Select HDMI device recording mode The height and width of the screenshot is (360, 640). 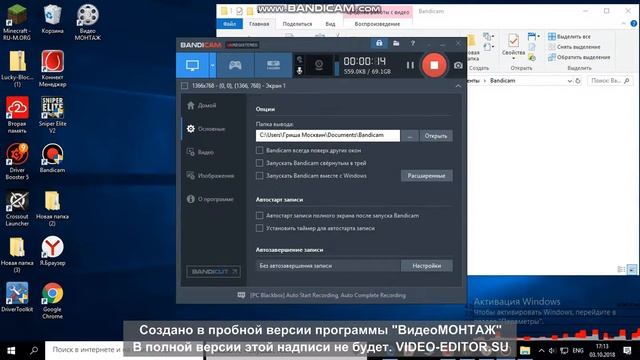273,65
